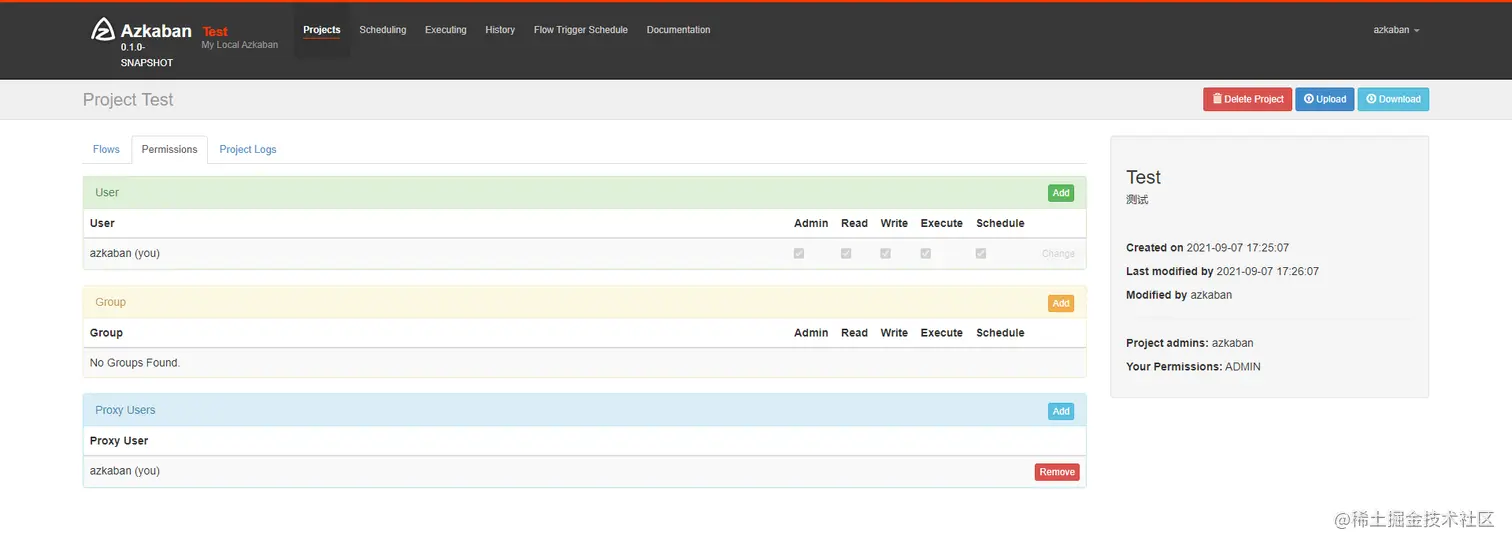
Task: Go to Scheduling page
Action: pos(383,30)
